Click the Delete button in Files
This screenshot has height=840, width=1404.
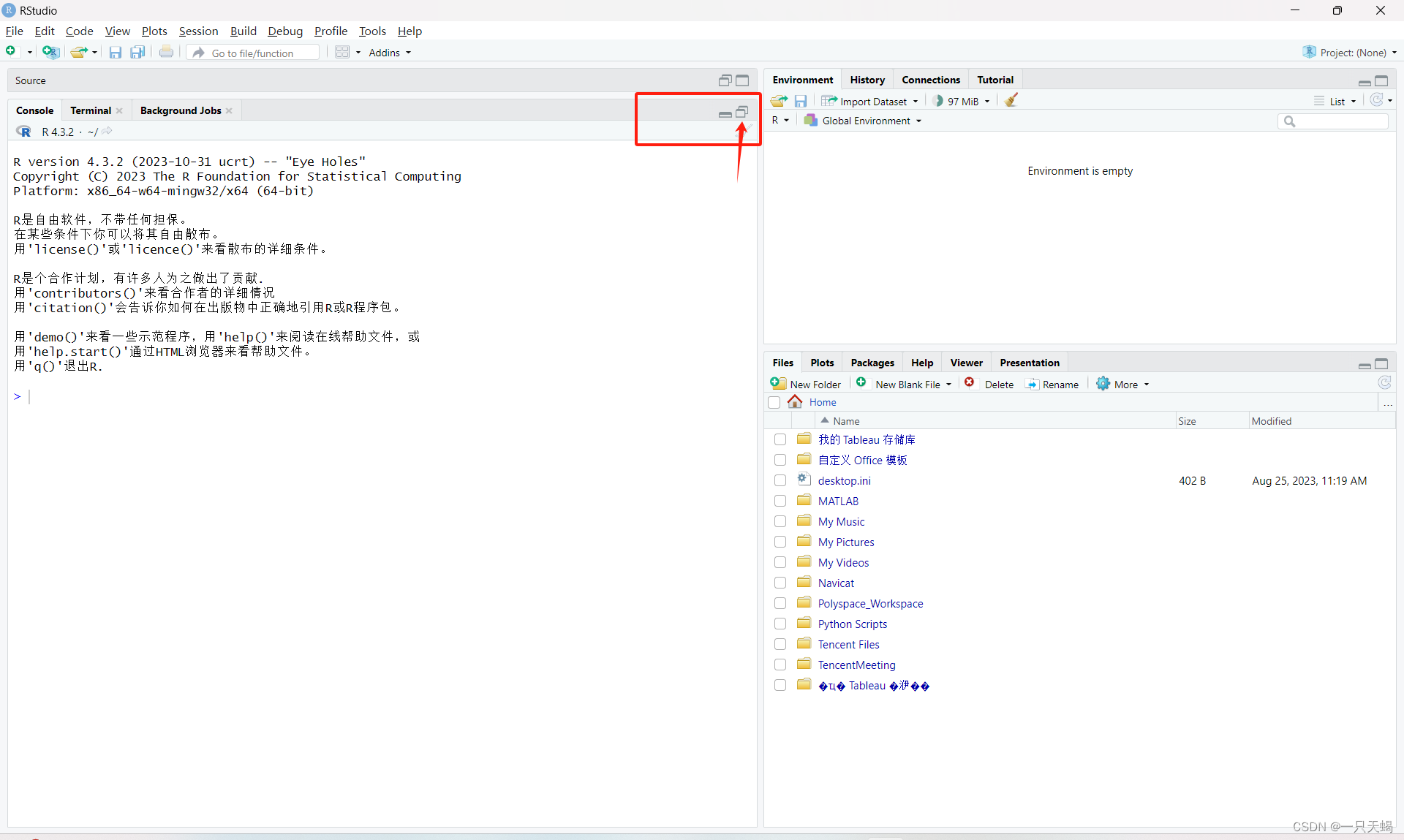coord(989,384)
